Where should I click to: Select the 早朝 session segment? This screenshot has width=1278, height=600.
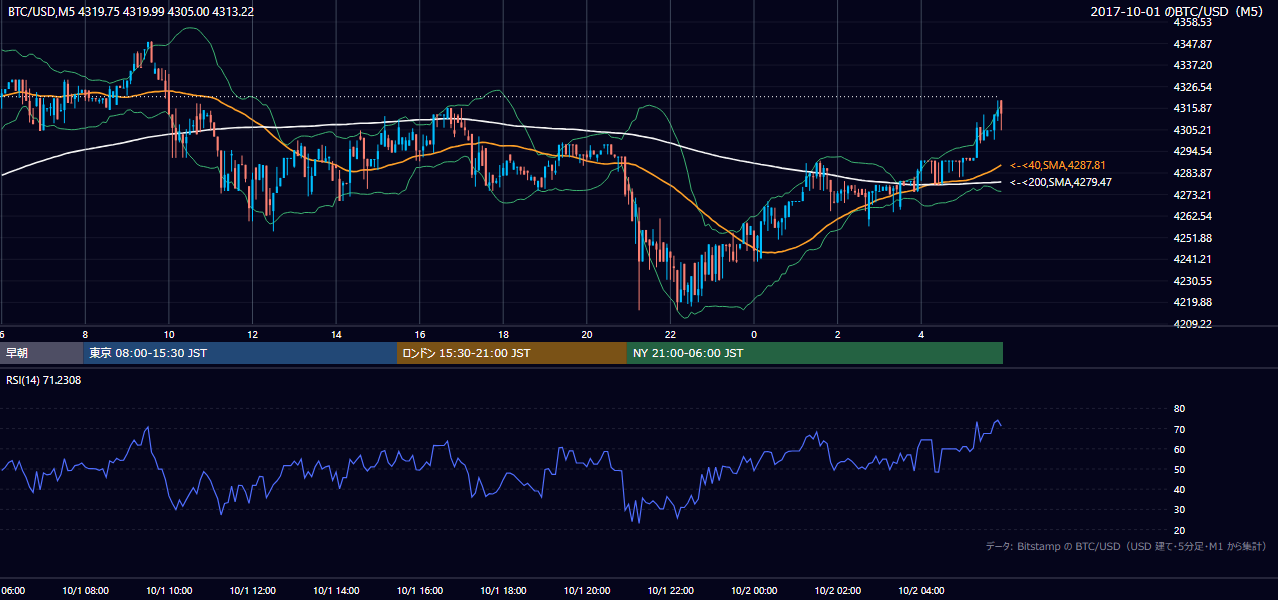tap(42, 353)
